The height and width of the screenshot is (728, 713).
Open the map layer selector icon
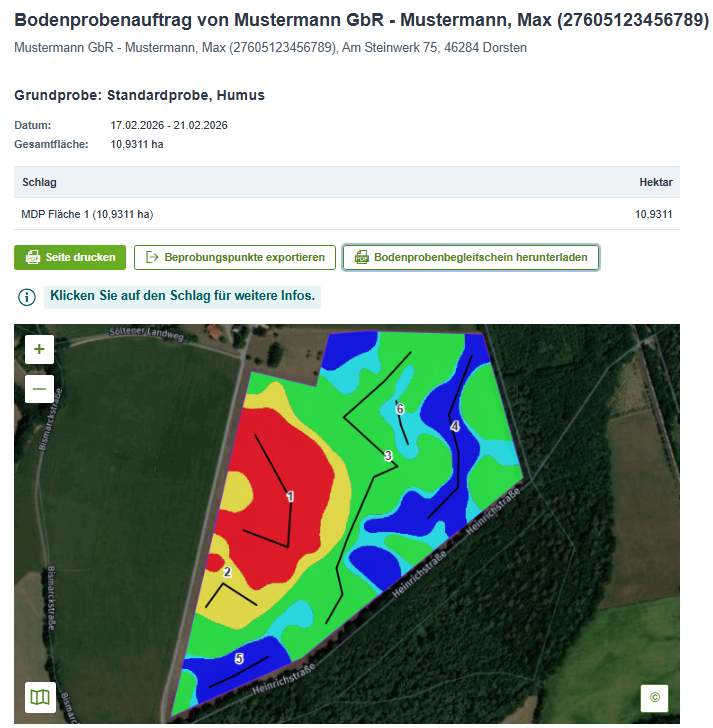coord(40,696)
